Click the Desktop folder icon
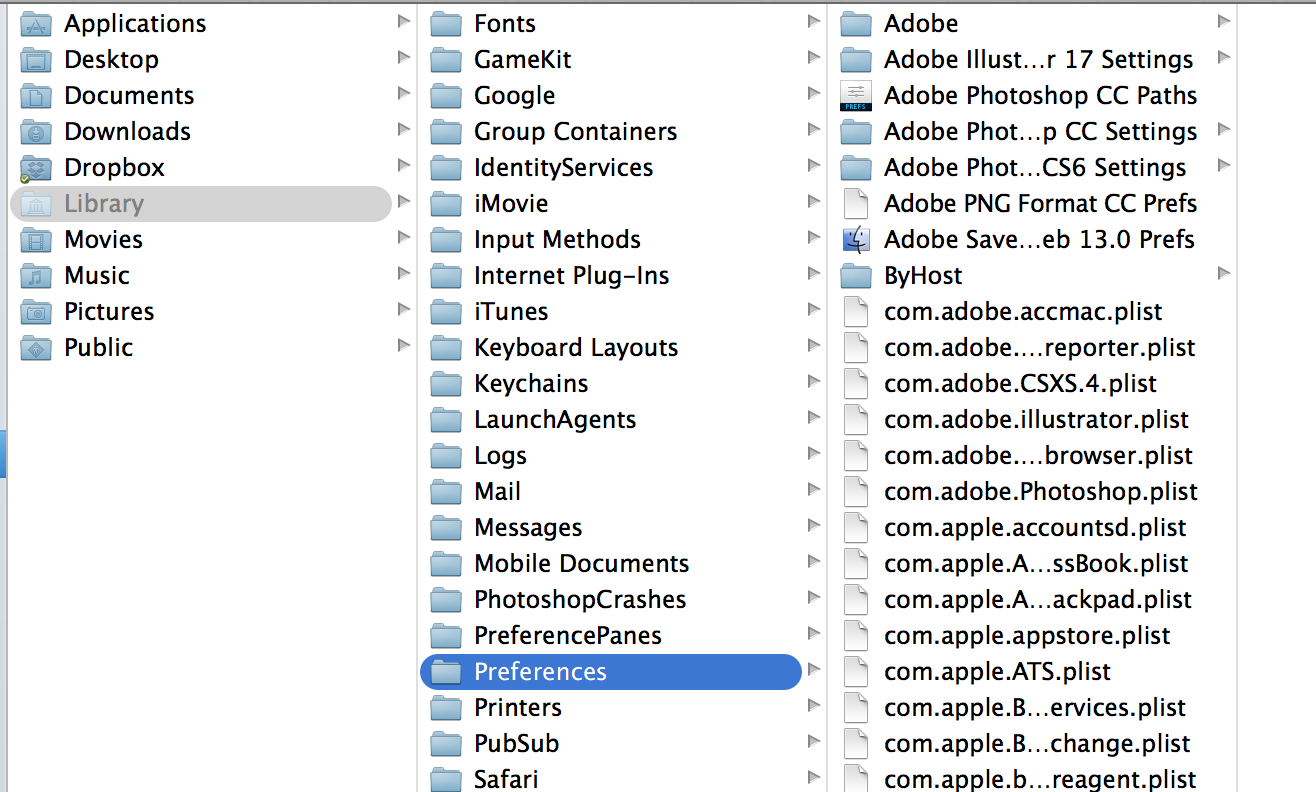Screen dimensions: 1316x792 coord(36,60)
